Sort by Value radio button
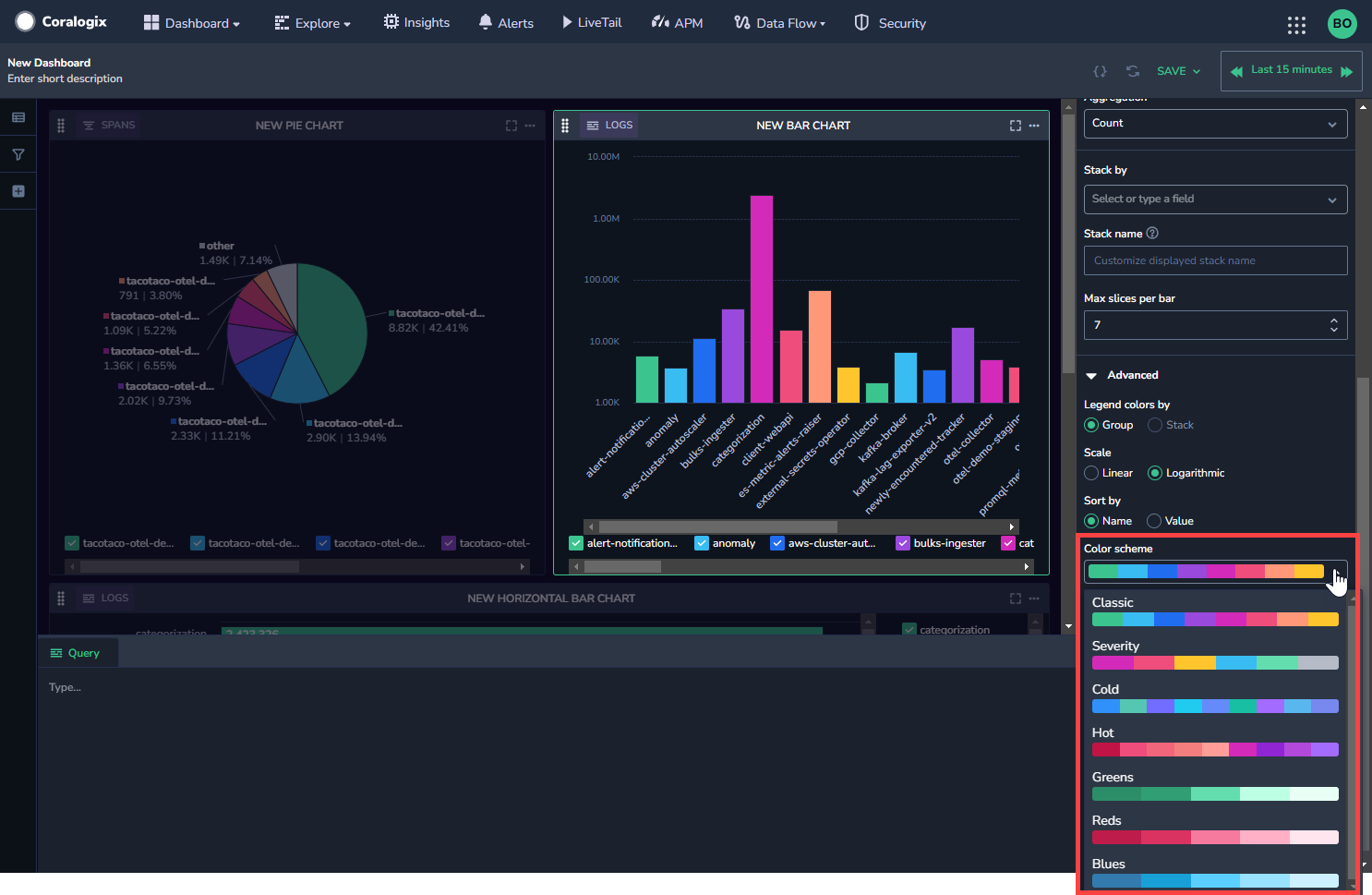Viewport: 1372px width, 895px height. 1154,521
